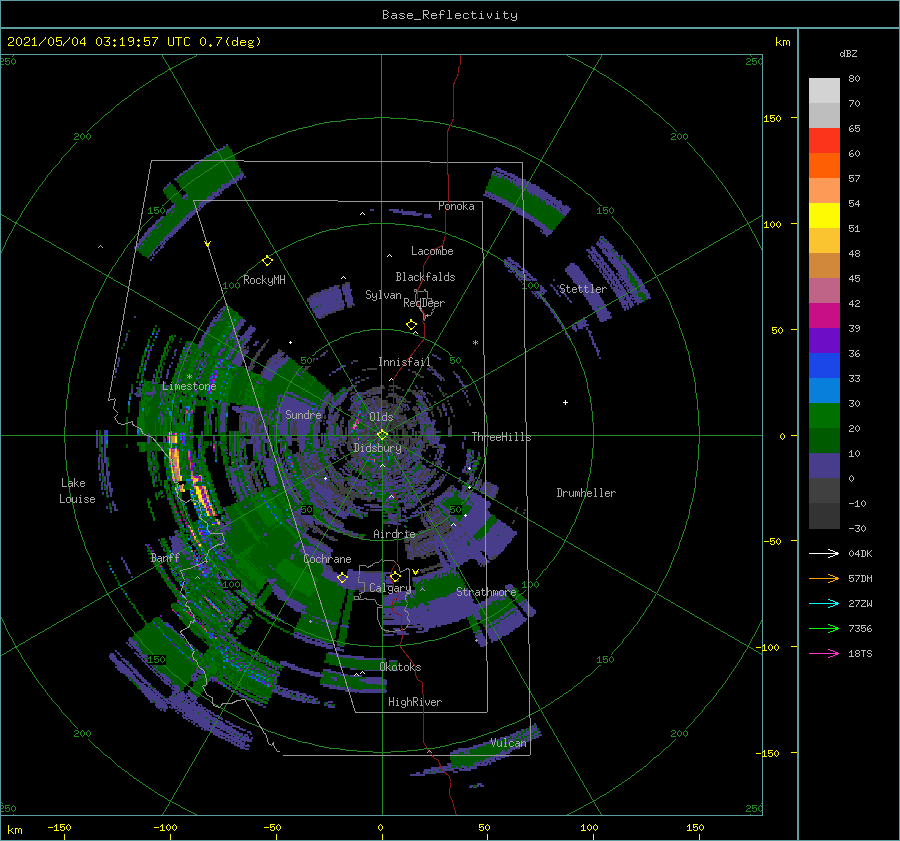
Task: Click the legend value -30
Action: [x=857, y=529]
